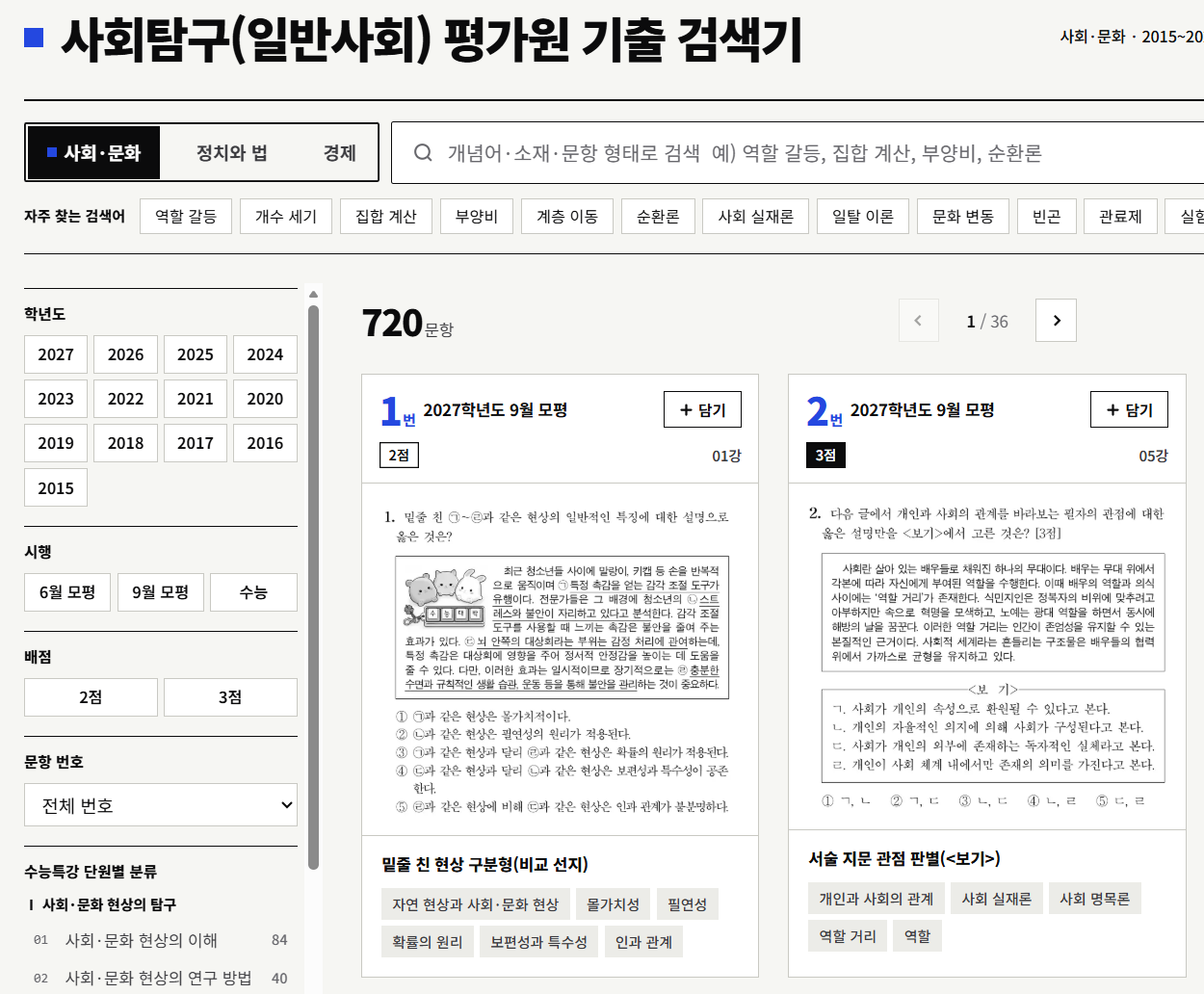The height and width of the screenshot is (994, 1204).
Task: Select the 집합 계산 frequent keyword
Action: [x=386, y=217]
